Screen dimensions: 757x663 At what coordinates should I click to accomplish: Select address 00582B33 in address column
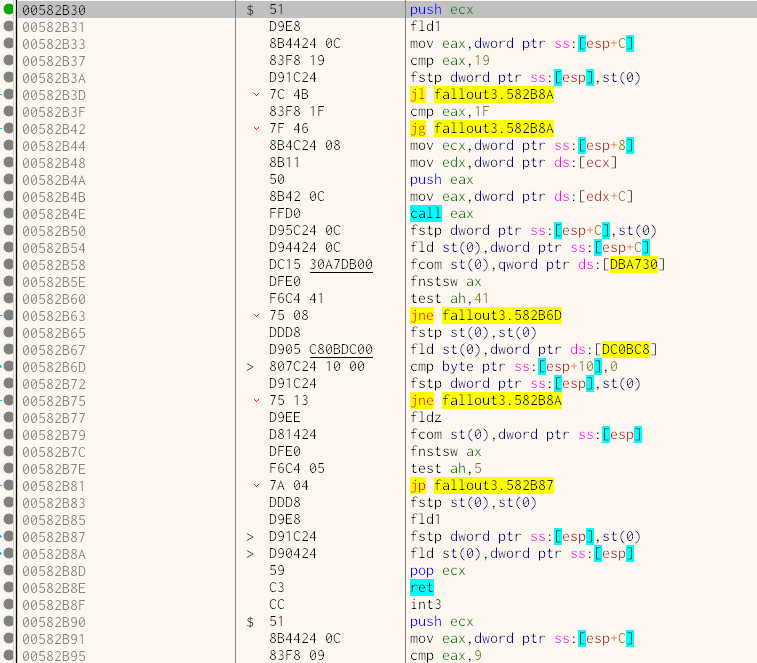click(54, 44)
